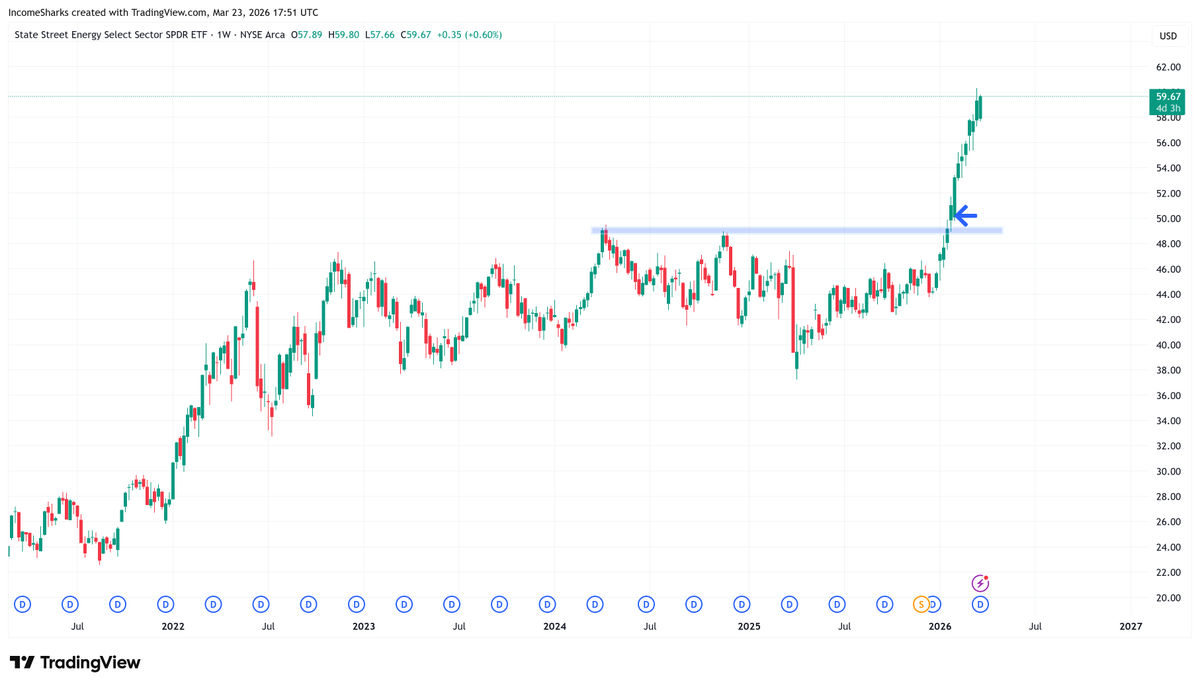Click the TradingView logo

pos(75,662)
